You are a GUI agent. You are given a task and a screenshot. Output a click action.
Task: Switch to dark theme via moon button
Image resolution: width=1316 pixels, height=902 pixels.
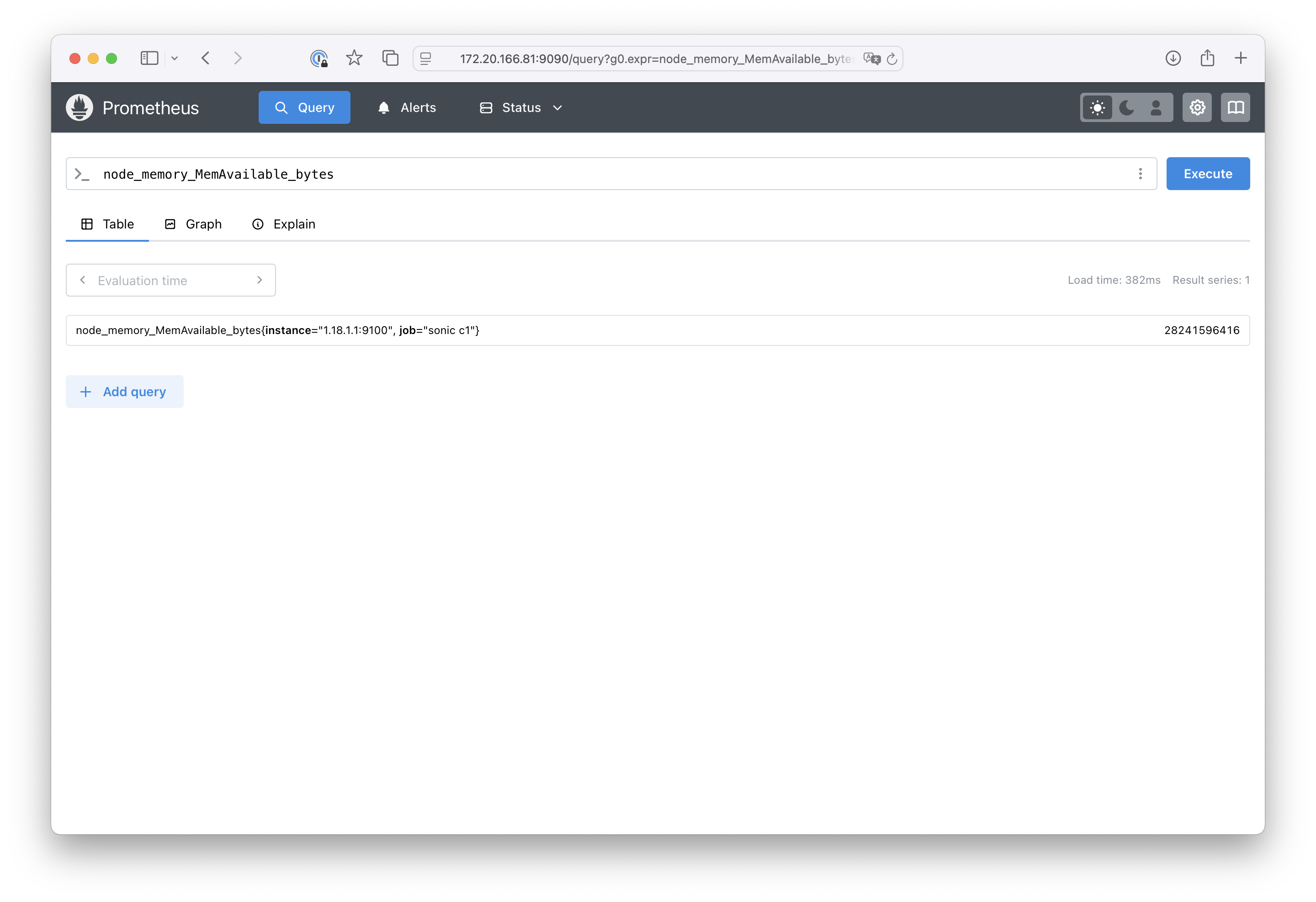[1126, 107]
